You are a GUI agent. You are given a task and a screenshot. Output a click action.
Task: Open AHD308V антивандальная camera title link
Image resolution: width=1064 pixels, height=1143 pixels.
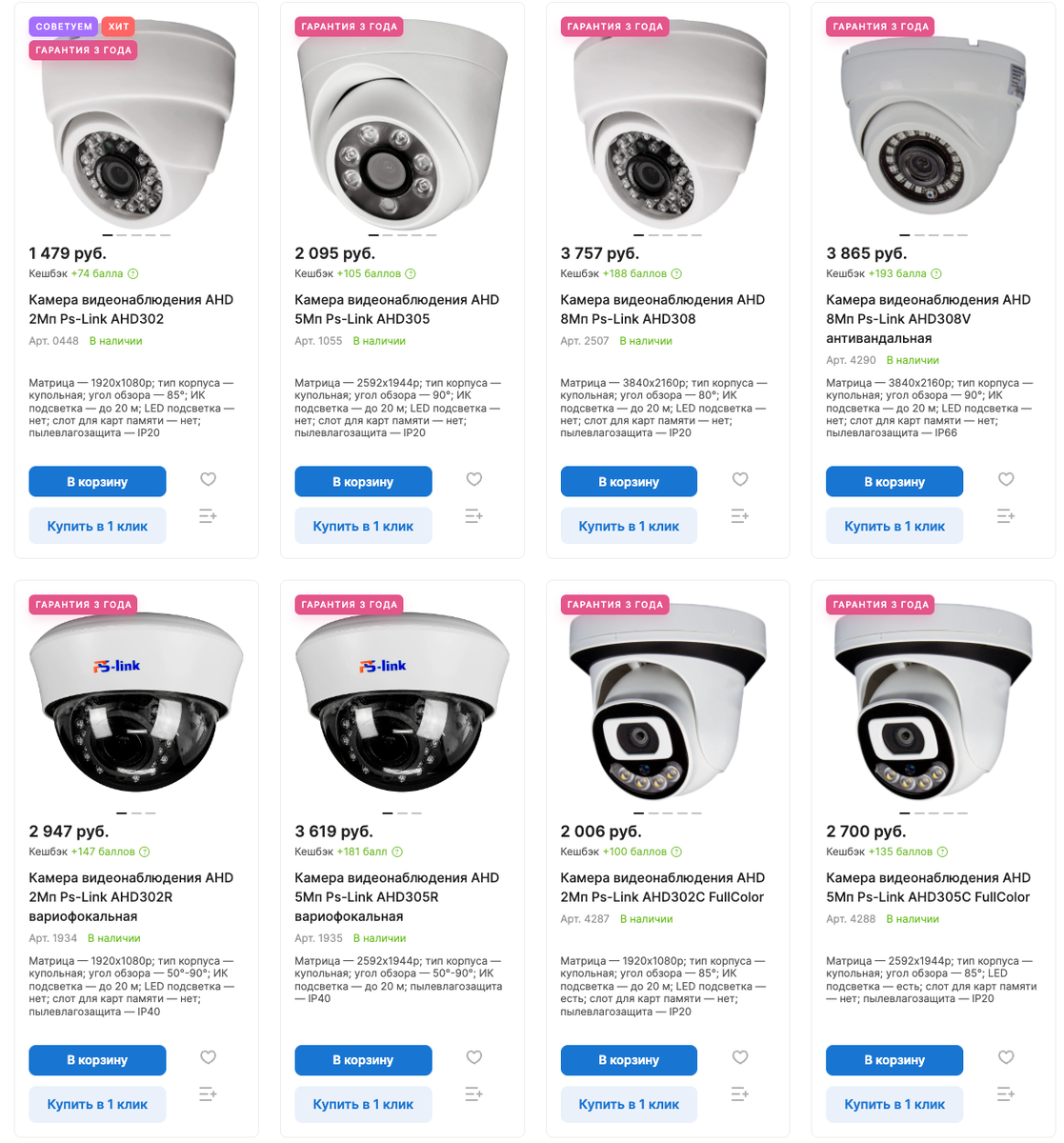[x=928, y=319]
